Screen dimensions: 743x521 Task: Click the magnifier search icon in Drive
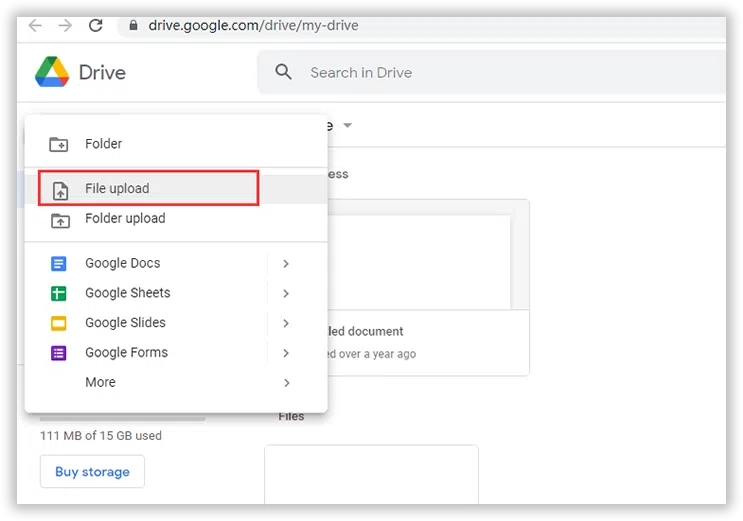(x=284, y=72)
